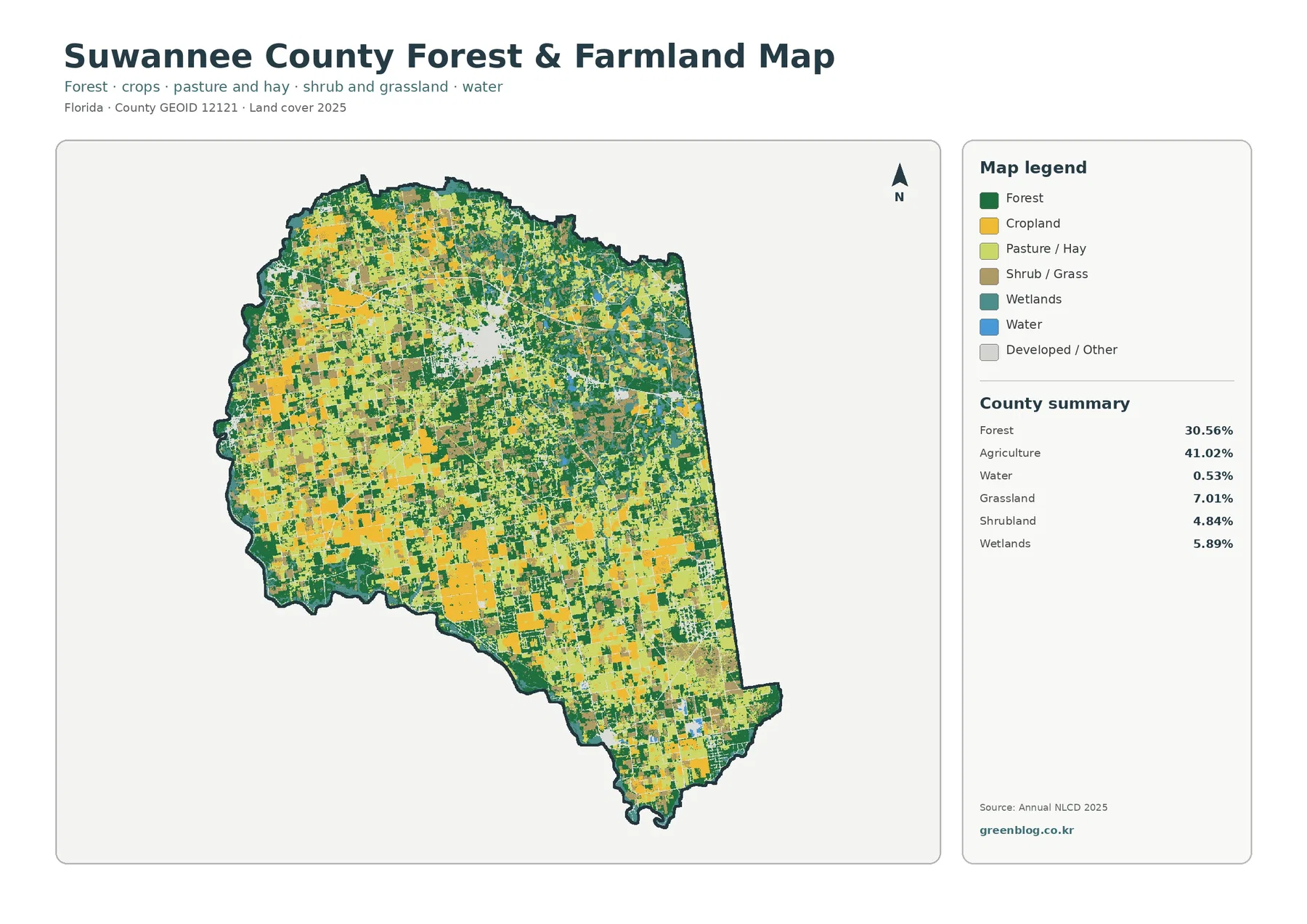This screenshot has height=924, width=1307.
Task: Click the Pasture / Hay light green swatch
Action: 989,251
